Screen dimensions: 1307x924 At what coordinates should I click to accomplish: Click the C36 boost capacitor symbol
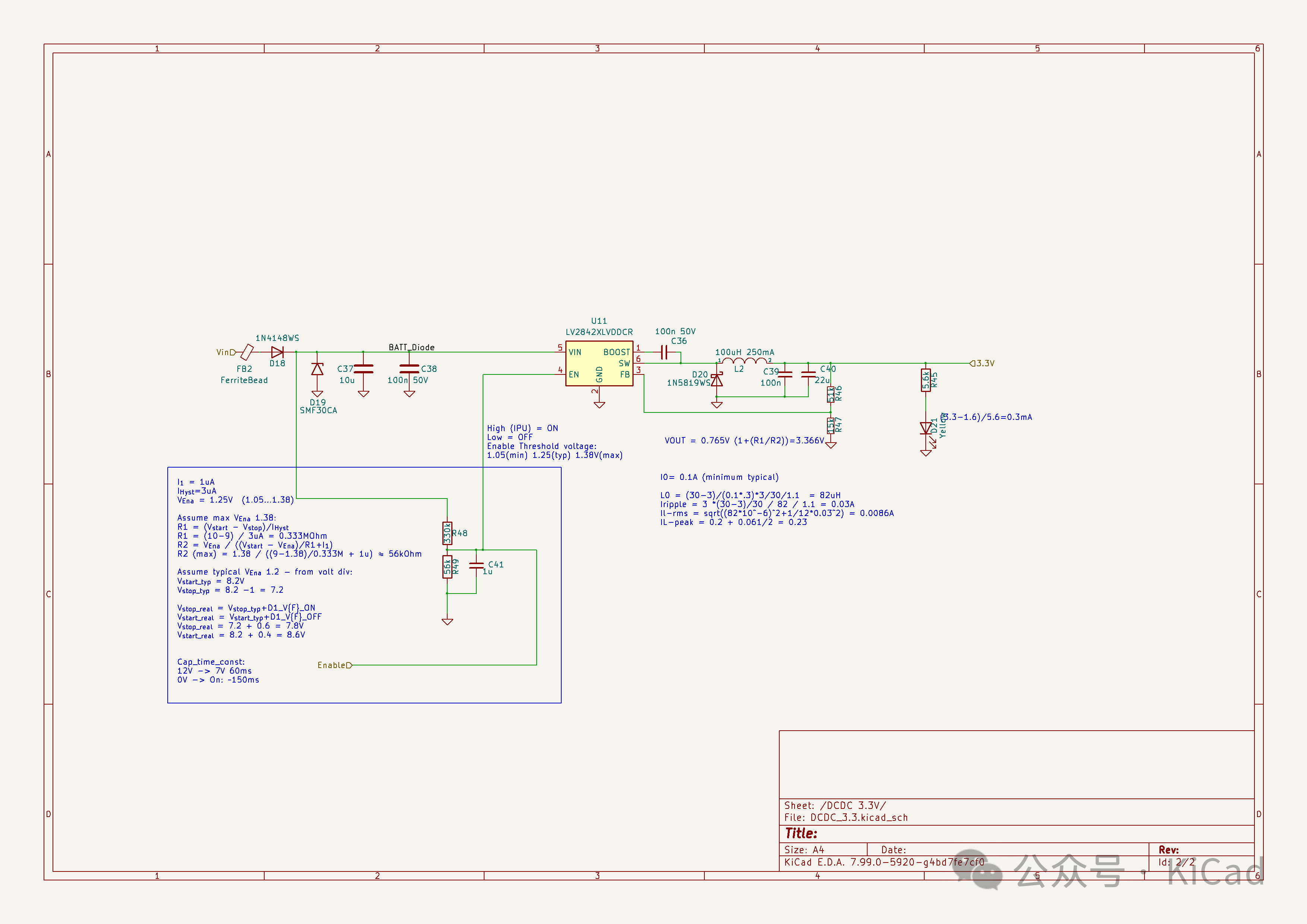click(664, 352)
